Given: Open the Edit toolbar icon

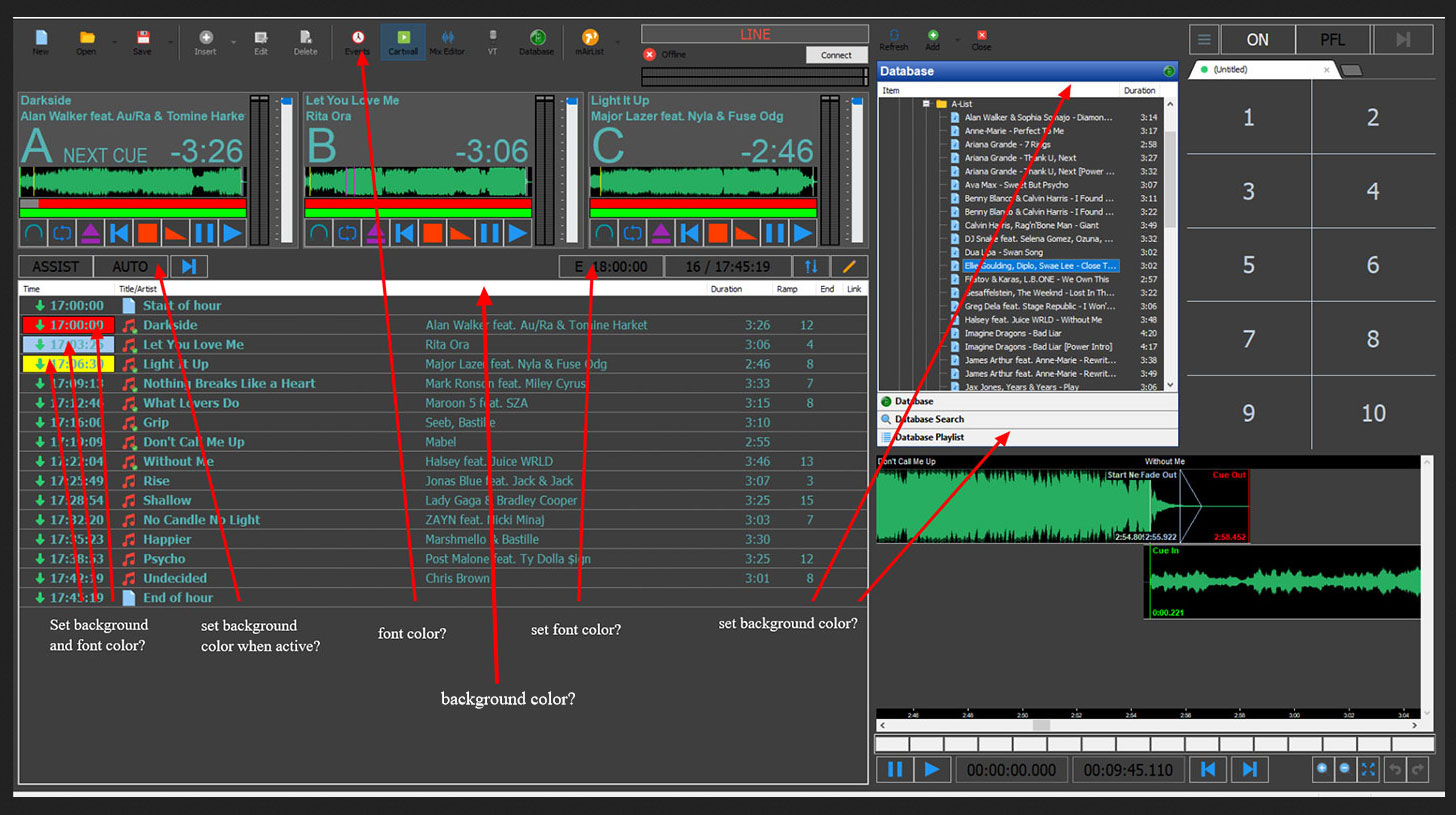Looking at the screenshot, I should (261, 42).
